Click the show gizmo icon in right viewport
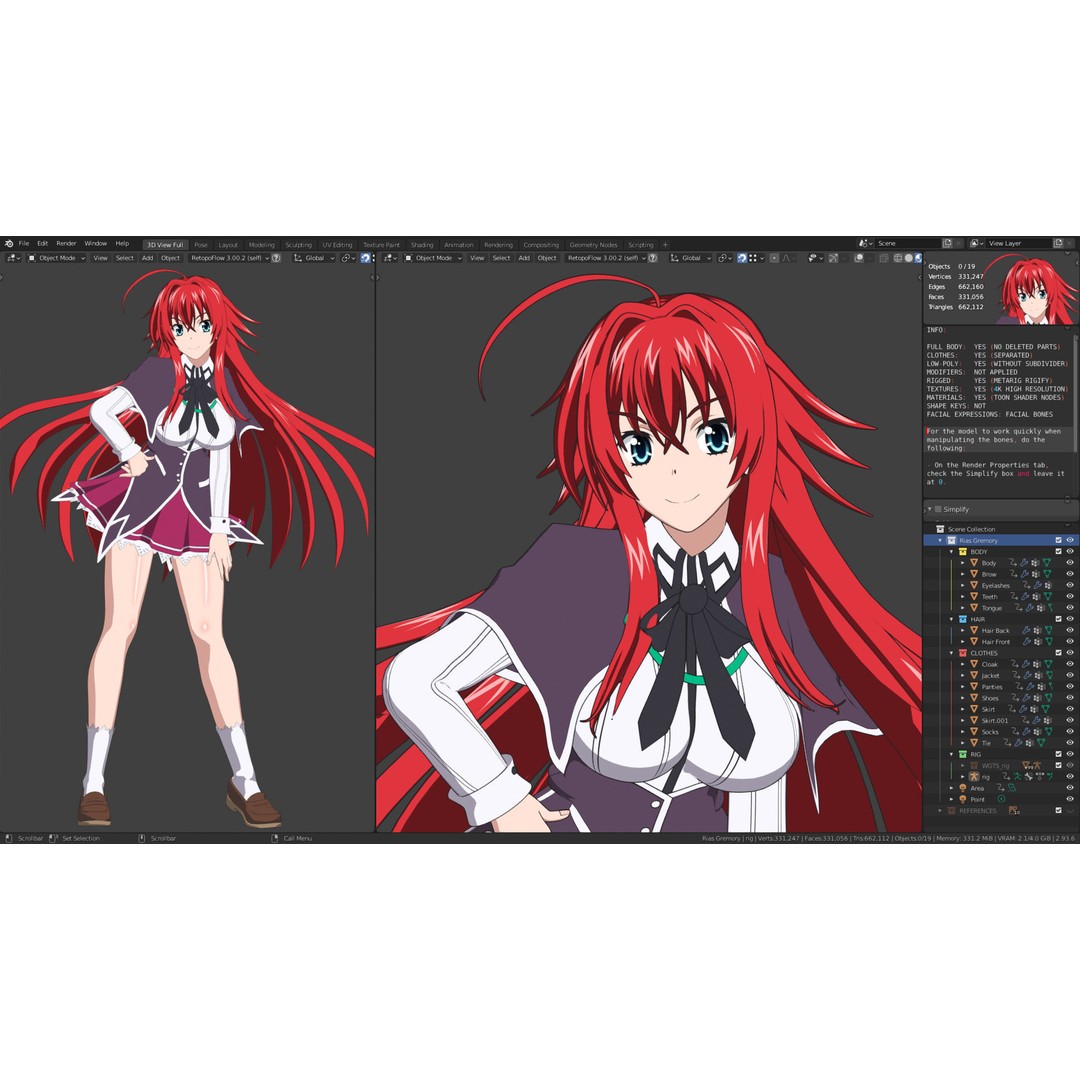The height and width of the screenshot is (1080, 1080). tap(833, 258)
